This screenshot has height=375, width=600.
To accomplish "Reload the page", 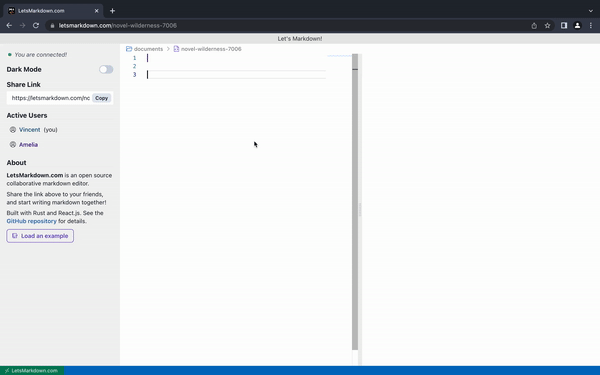I will coord(36,26).
